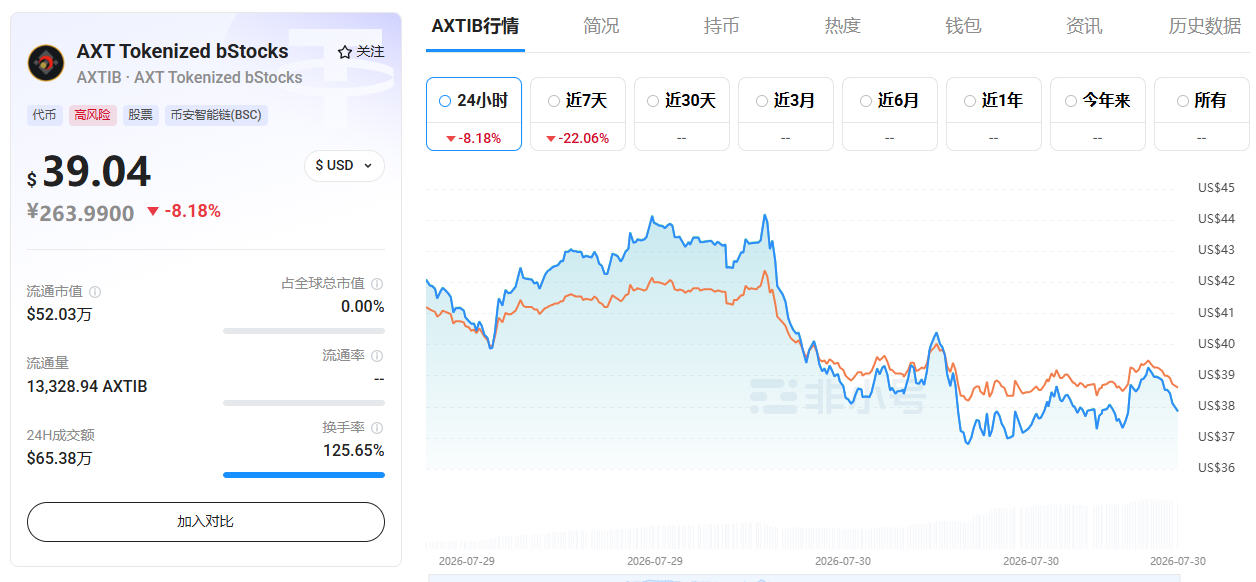The width and height of the screenshot is (1256, 582).
Task: Select the 近1年 time range radio
Action: pyautogui.click(x=970, y=101)
